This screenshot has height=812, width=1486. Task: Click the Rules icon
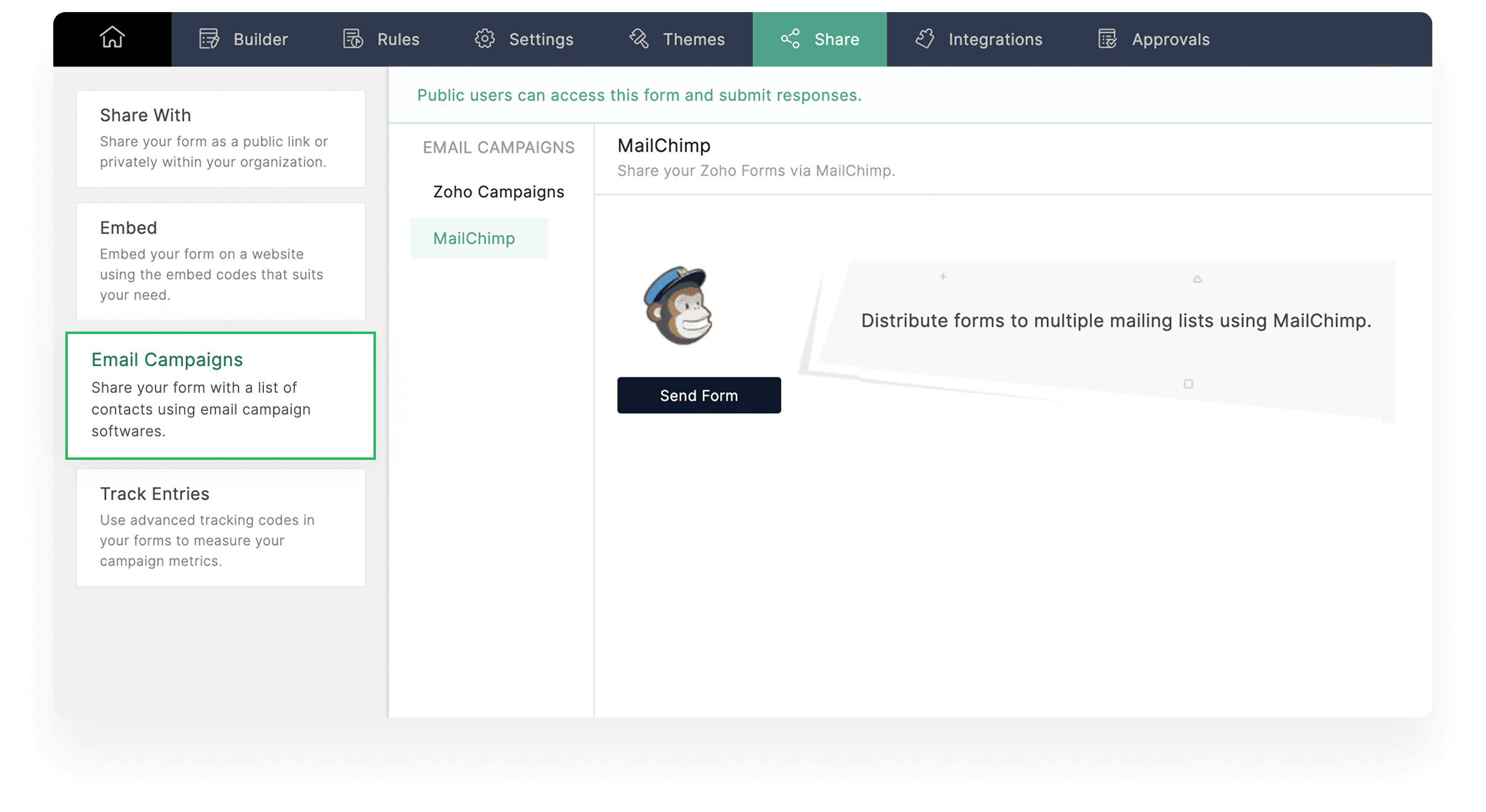[353, 39]
